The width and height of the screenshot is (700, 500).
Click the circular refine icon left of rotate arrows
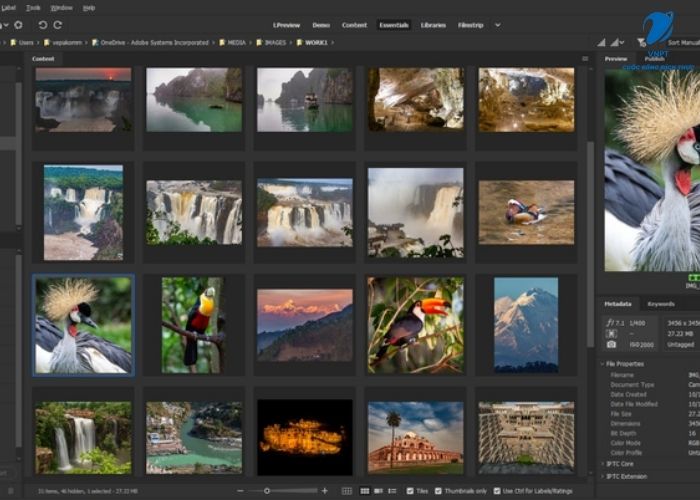[18, 25]
